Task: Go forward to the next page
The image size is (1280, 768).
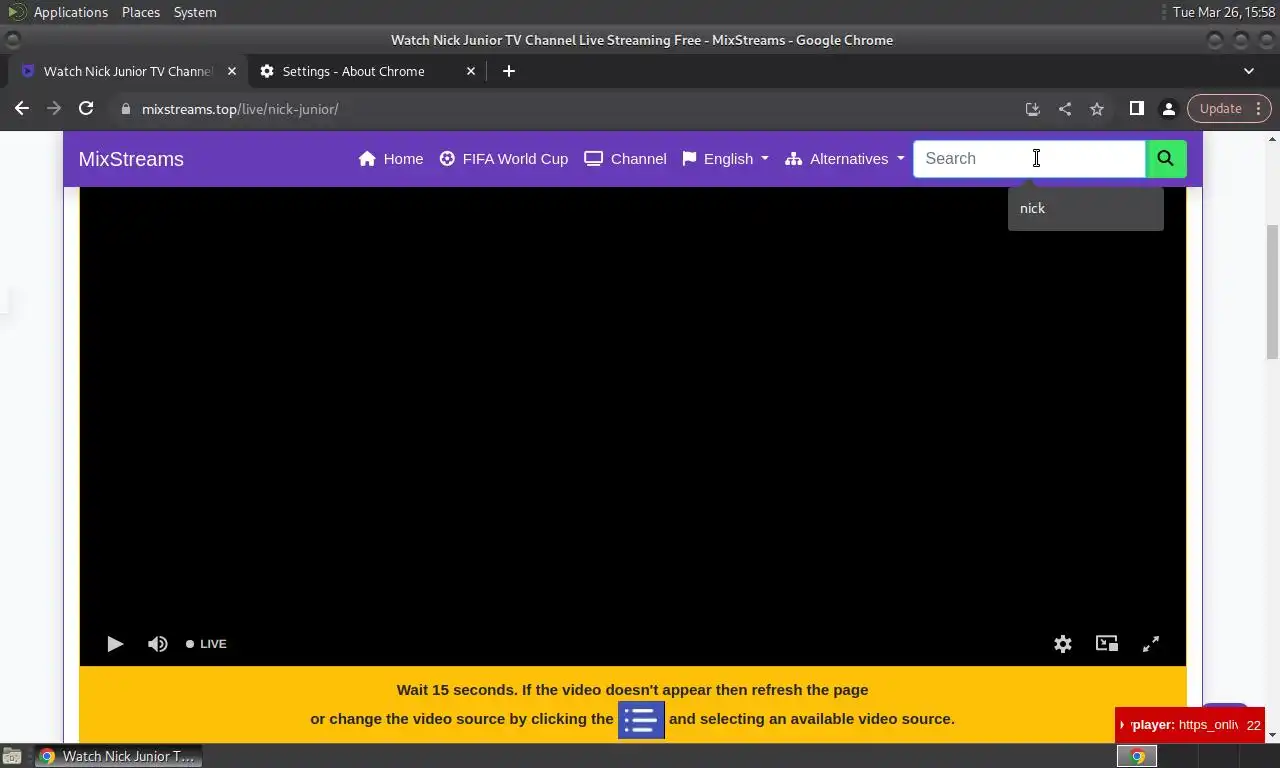Action: tap(54, 108)
